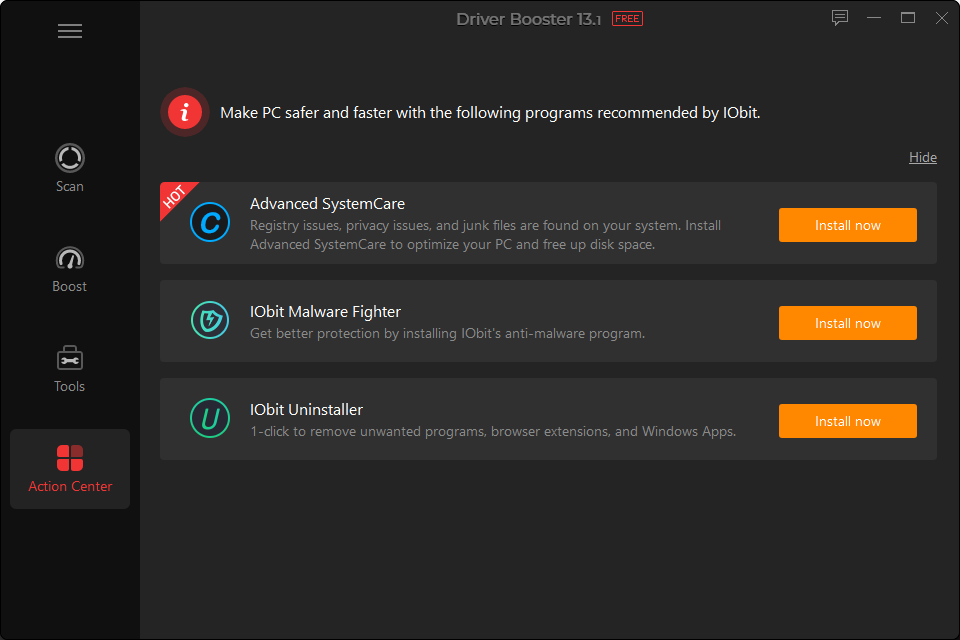The height and width of the screenshot is (640, 960).
Task: Install IObit Uninstaller now
Action: click(847, 421)
